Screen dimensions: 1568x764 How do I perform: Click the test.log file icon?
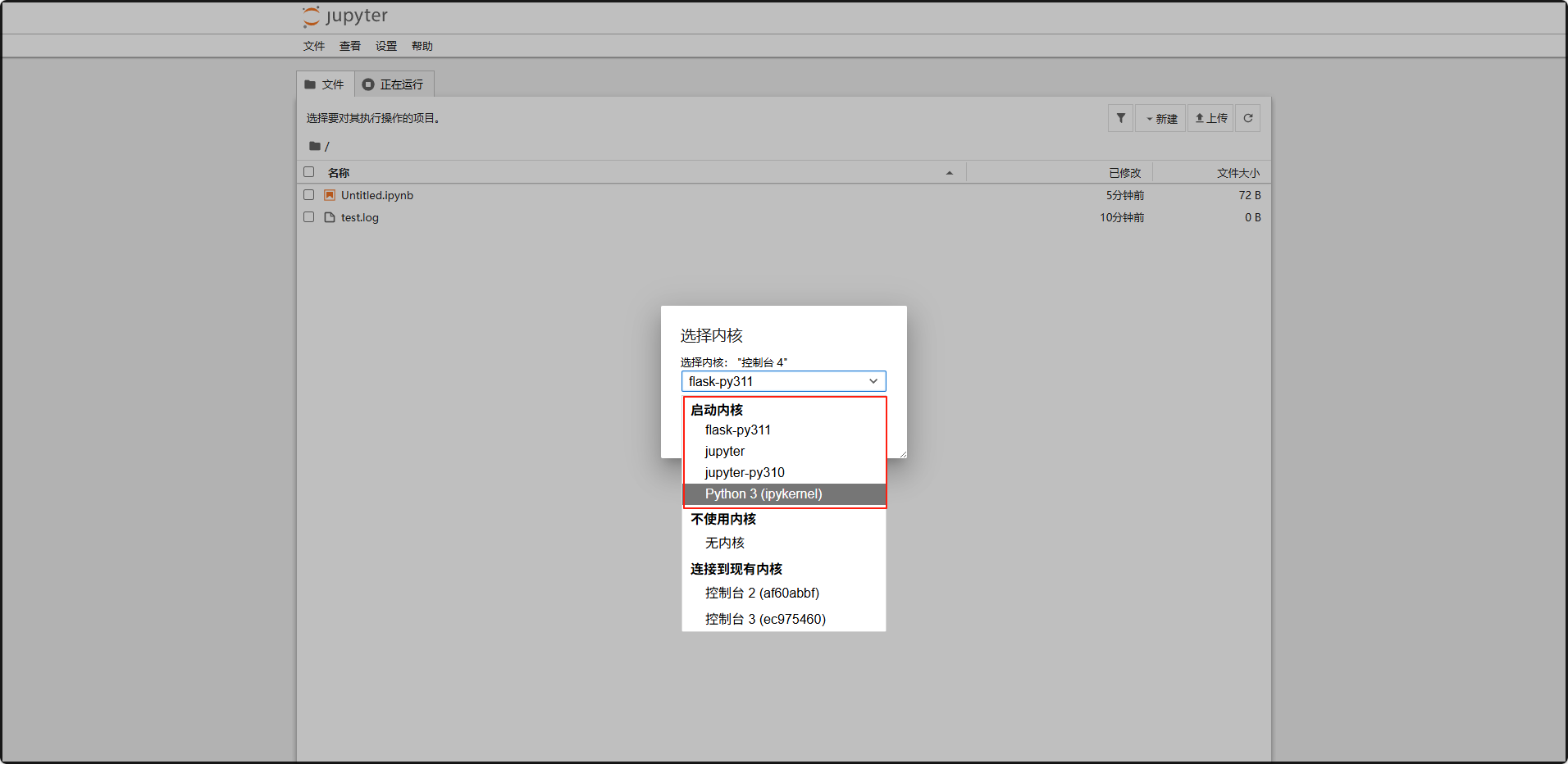click(330, 217)
